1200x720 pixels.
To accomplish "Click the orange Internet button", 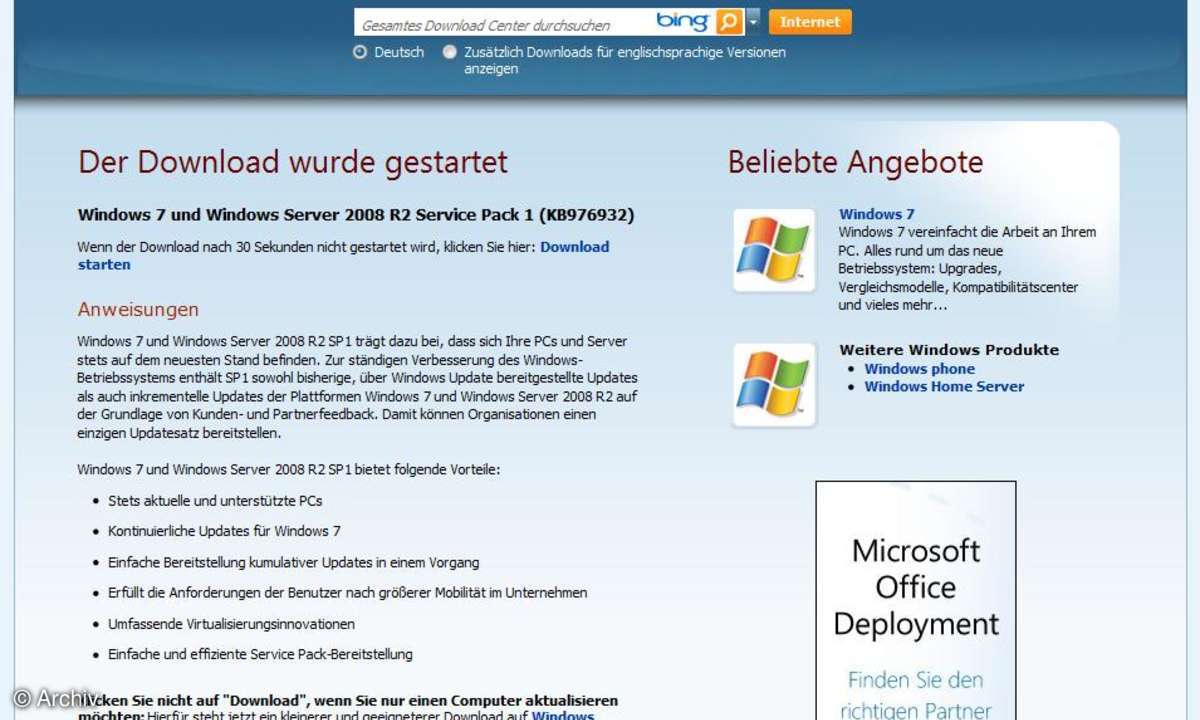I will tap(810, 22).
